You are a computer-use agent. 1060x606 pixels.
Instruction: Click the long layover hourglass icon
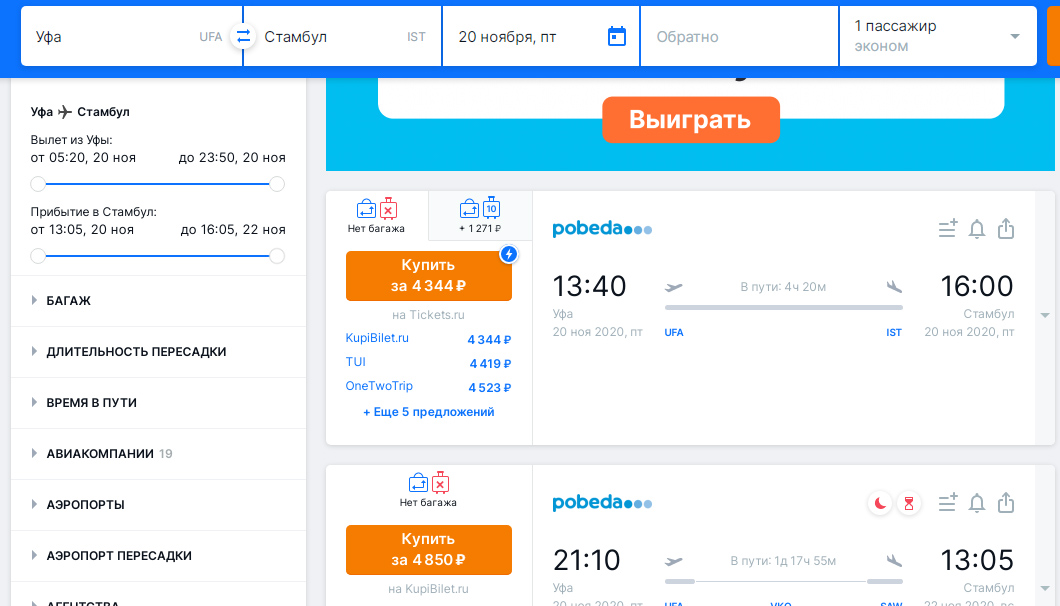click(909, 503)
